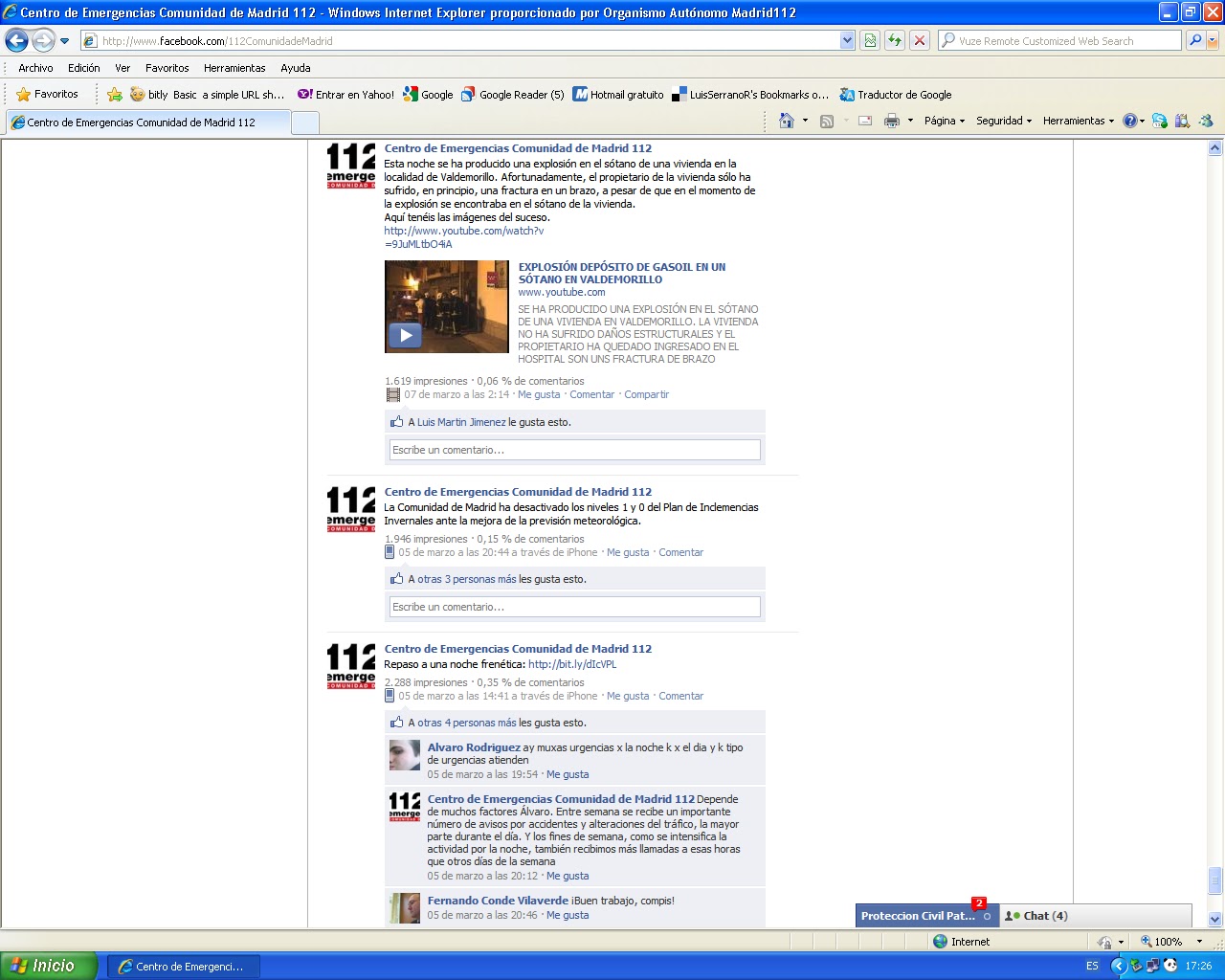This screenshot has height=980, width=1225.
Task: Open the Edición menu
Action: (84, 68)
